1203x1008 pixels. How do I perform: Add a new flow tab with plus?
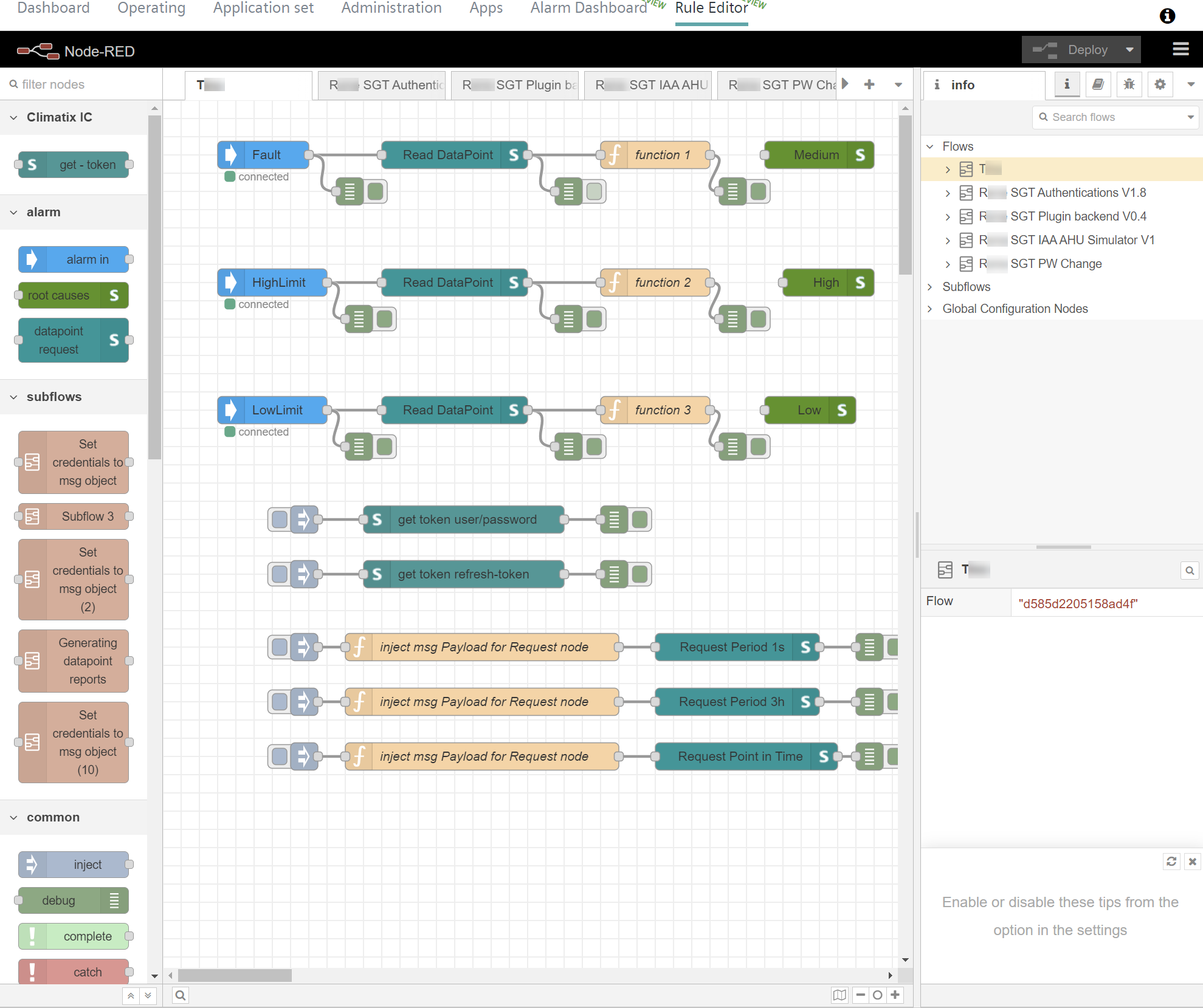coord(869,84)
